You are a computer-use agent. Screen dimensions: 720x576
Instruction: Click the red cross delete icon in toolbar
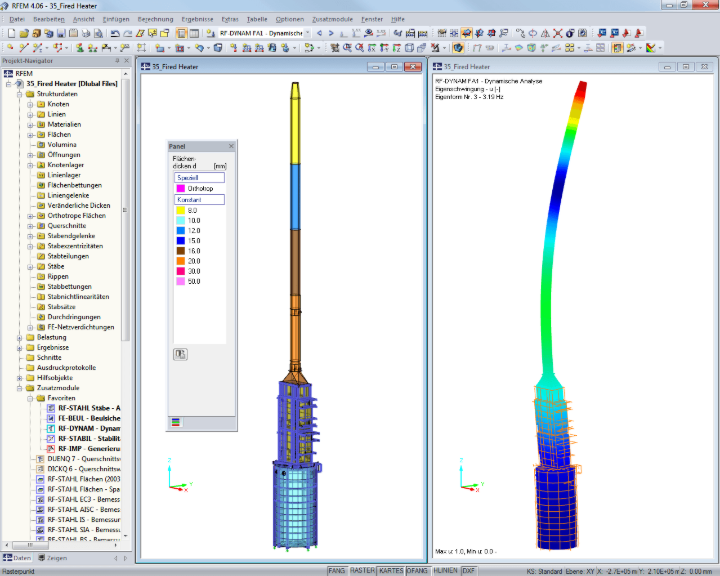coord(557,33)
